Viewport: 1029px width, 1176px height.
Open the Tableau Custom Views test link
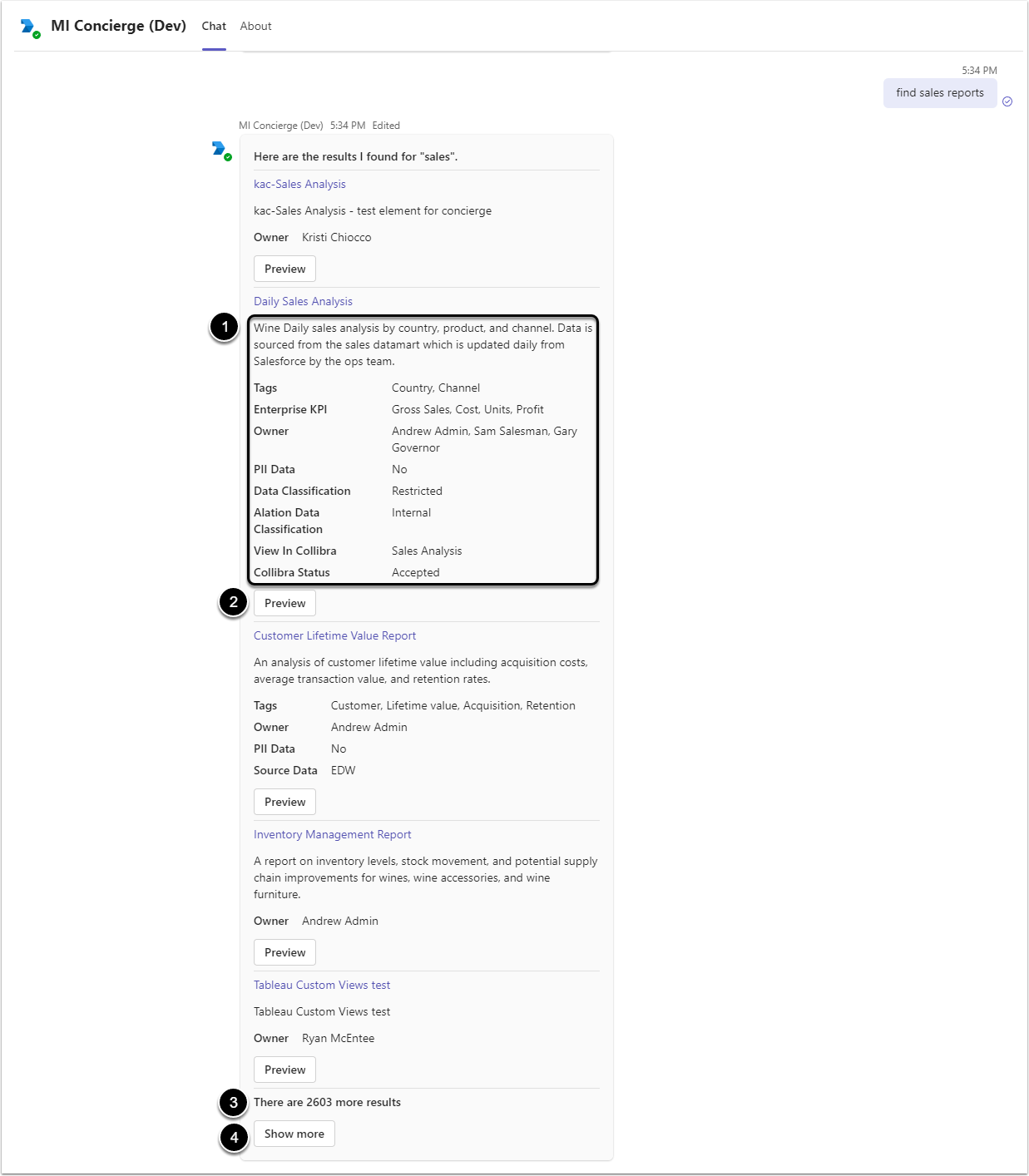coord(321,986)
